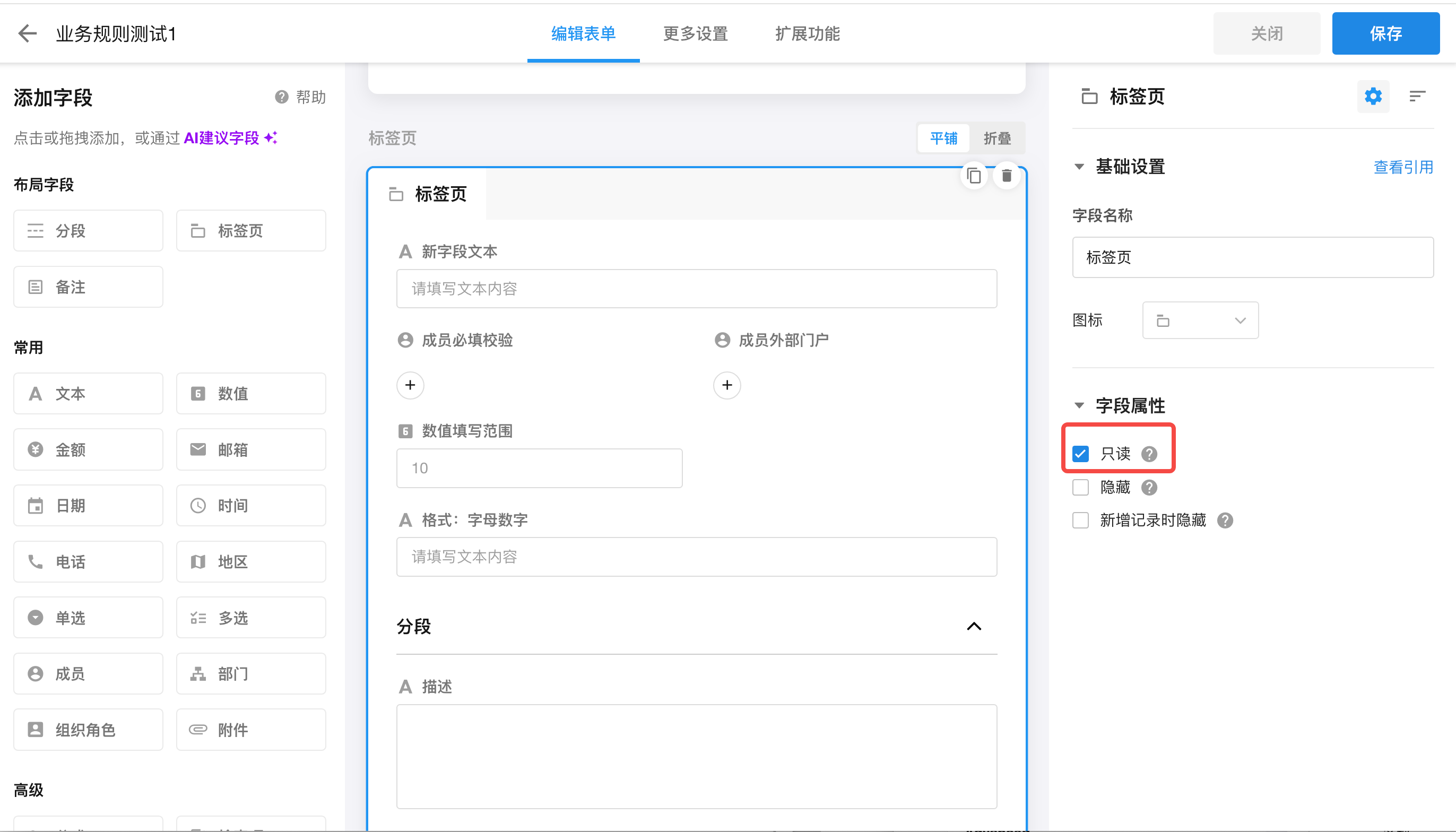1456x832 pixels.
Task: Click the 格式：字母数字 input box
Action: (x=697, y=557)
